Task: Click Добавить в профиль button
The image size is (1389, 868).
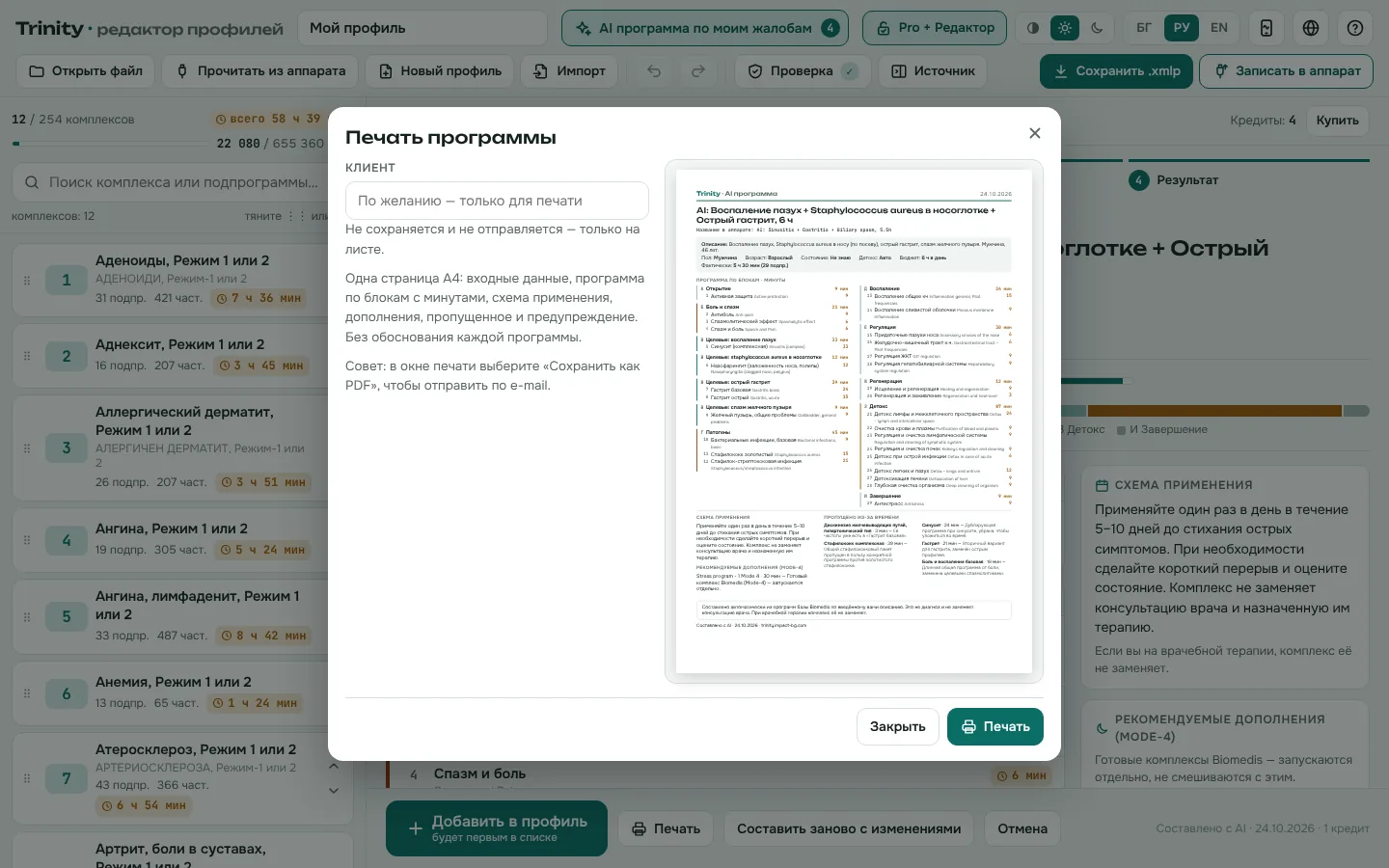Action: (497, 828)
